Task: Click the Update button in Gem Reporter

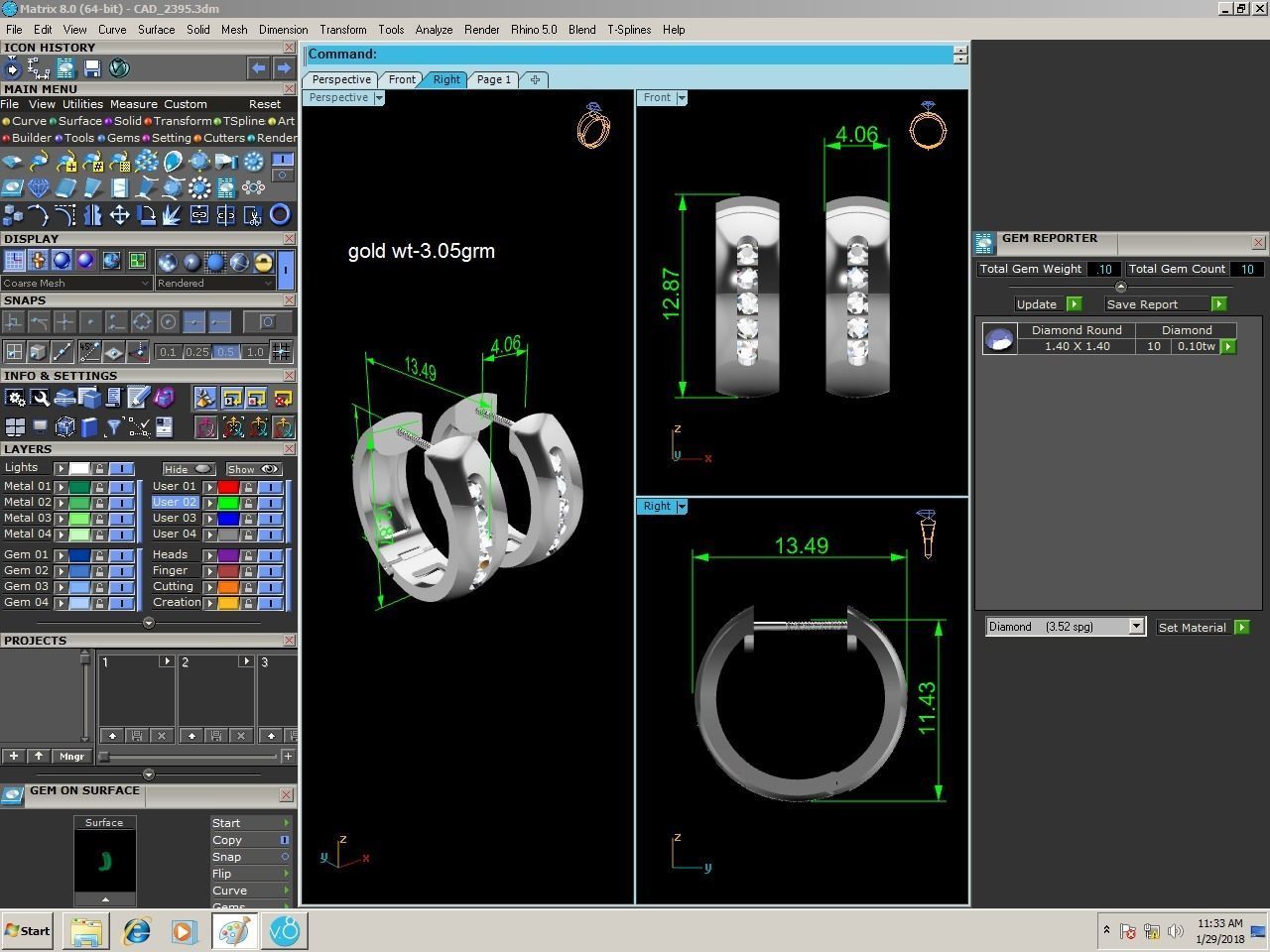Action: 1048,304
